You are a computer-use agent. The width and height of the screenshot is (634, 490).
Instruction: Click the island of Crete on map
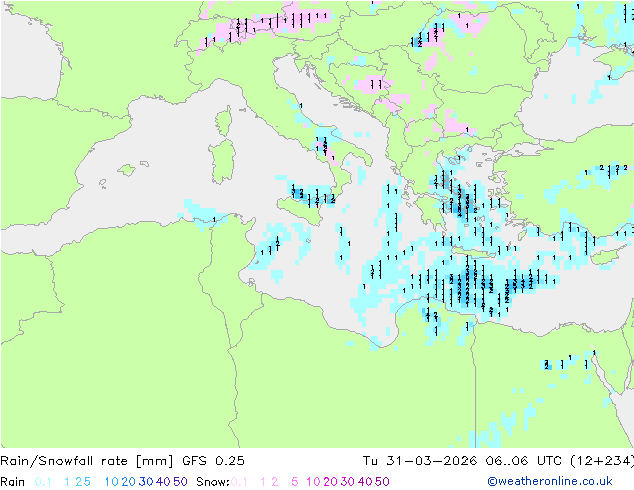(x=474, y=252)
